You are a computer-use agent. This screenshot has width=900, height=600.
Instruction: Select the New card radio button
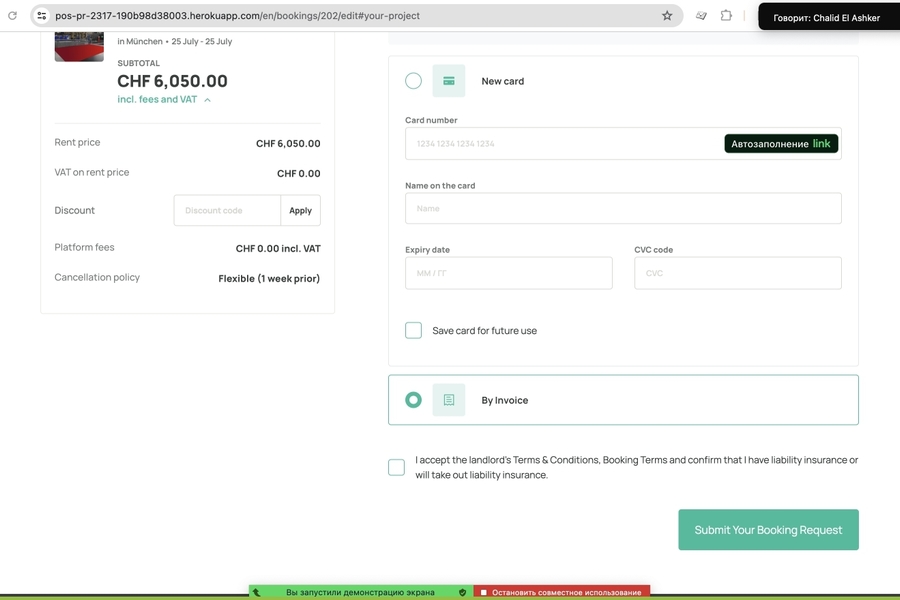(413, 81)
